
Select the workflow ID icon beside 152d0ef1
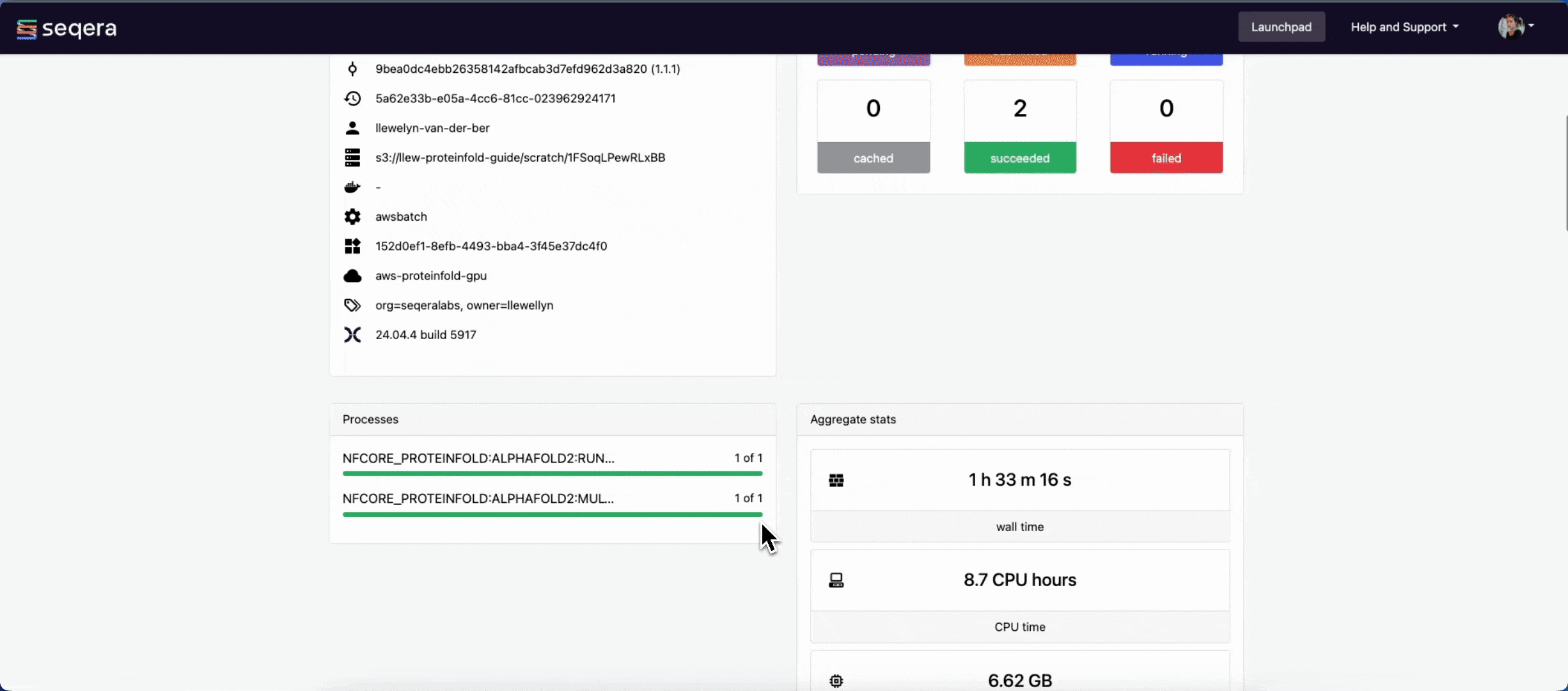pyautogui.click(x=352, y=246)
